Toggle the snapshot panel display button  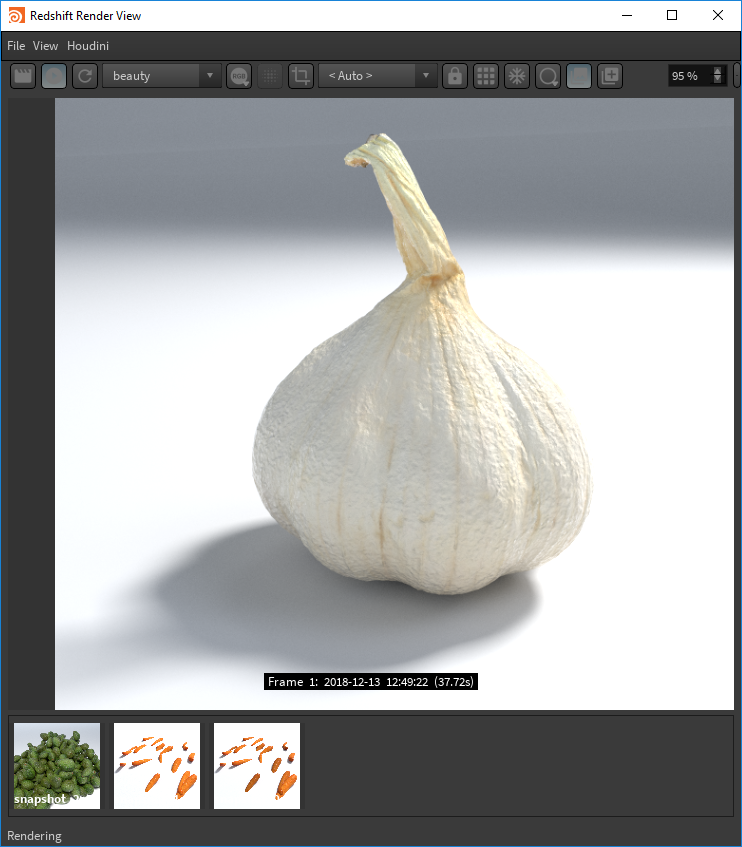click(579, 76)
